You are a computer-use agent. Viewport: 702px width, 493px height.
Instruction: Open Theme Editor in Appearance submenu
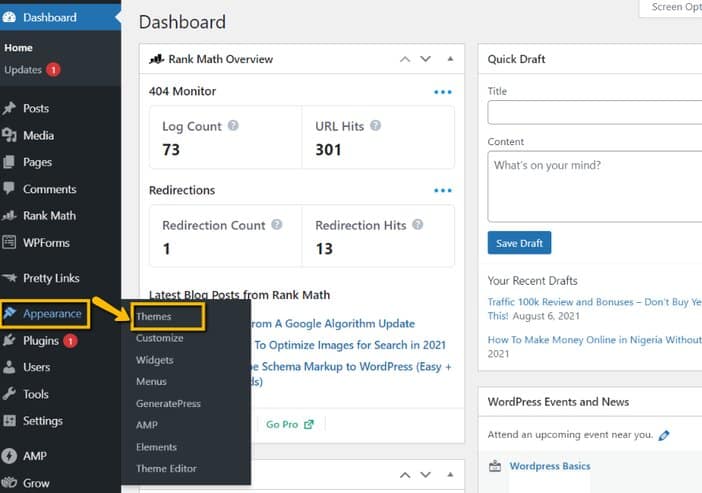click(166, 468)
